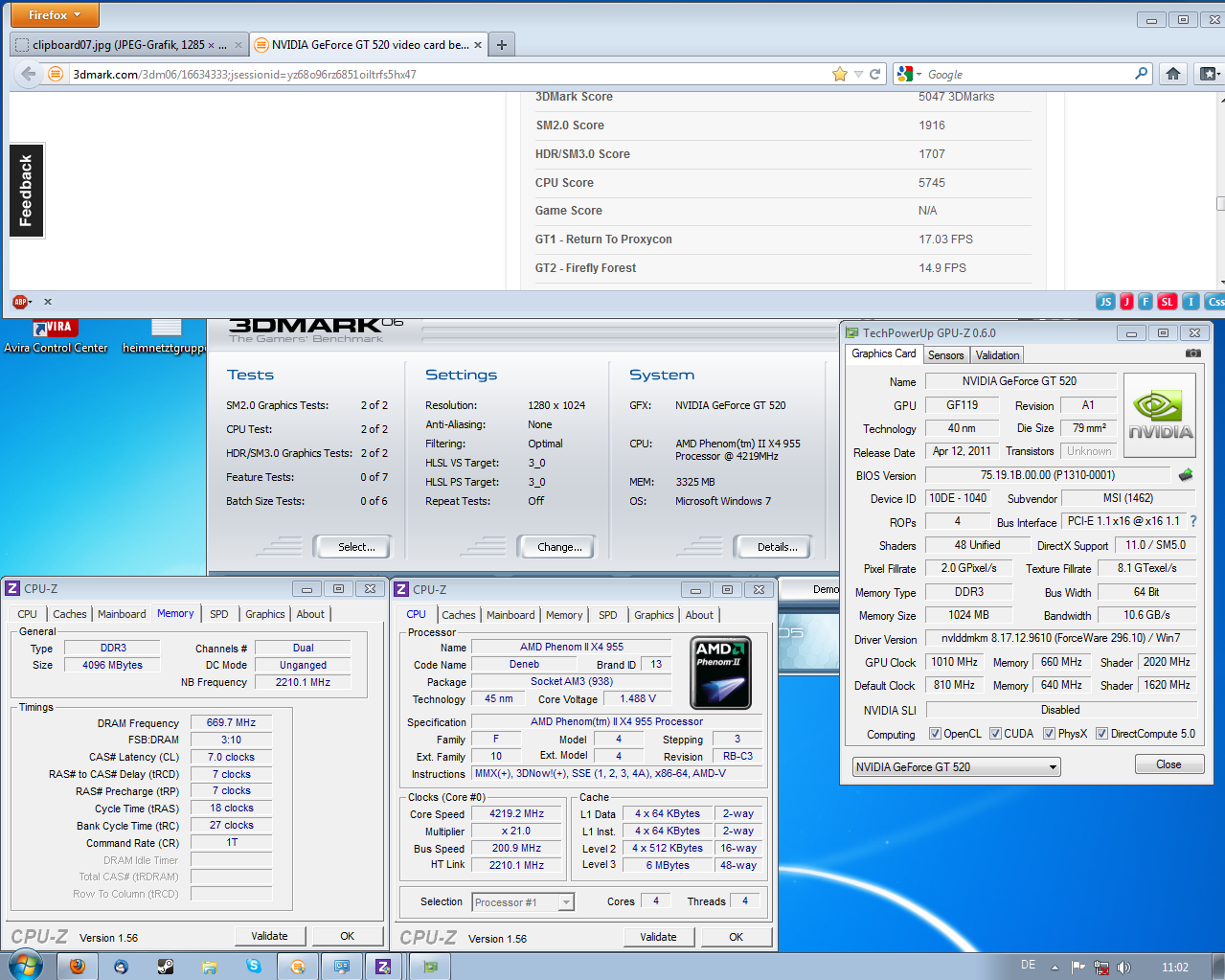This screenshot has width=1225, height=980.
Task: Toggle the CUDA checkbox in GPU-Z
Action: (995, 734)
